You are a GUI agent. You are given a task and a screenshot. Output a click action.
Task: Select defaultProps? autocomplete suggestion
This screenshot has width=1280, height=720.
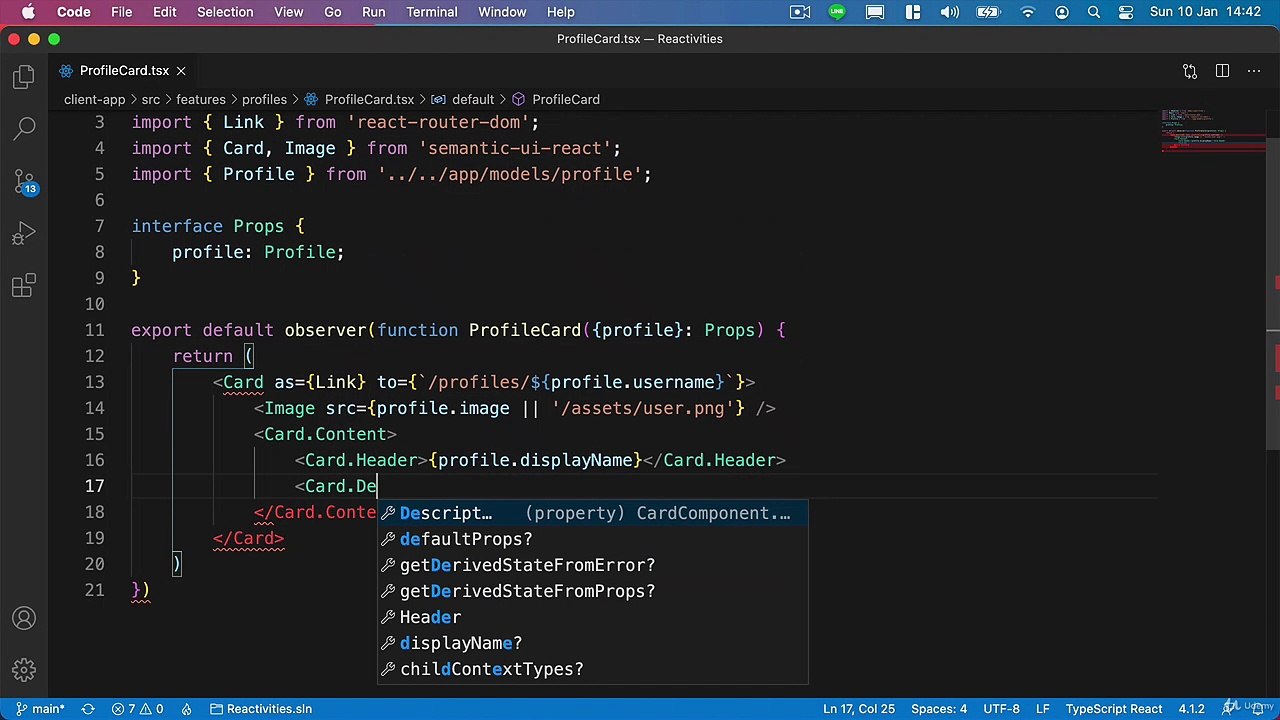coord(592,539)
